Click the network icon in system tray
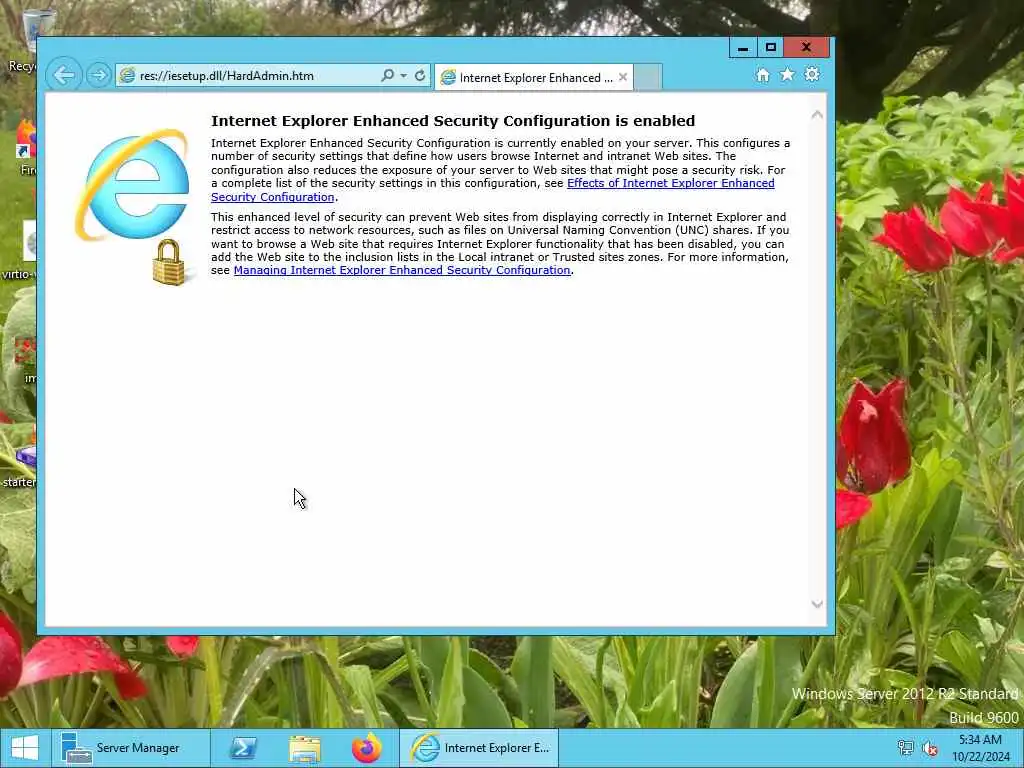This screenshot has width=1024, height=768. tap(905, 748)
